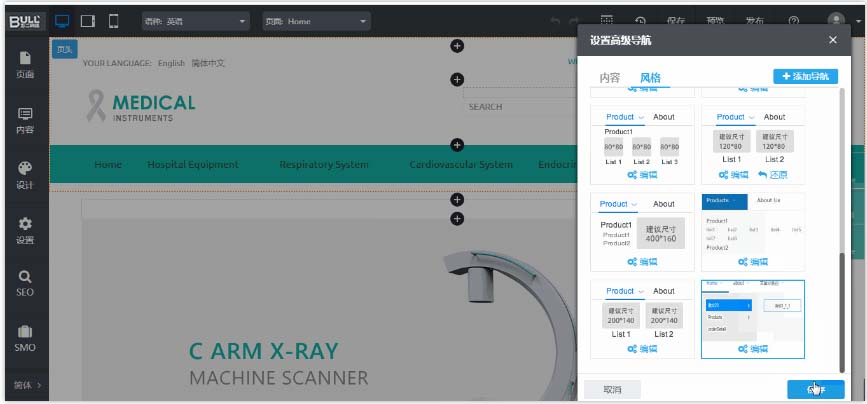Select desktop preview device icon
The width and height of the screenshot is (867, 404).
click(x=62, y=20)
